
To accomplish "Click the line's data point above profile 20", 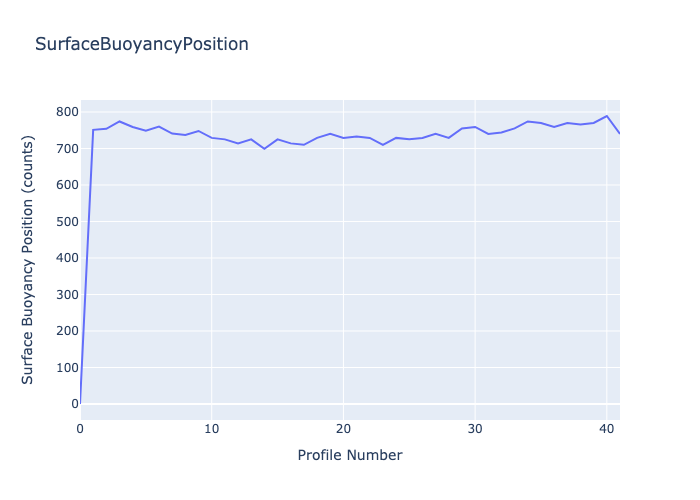I will [x=343, y=138].
